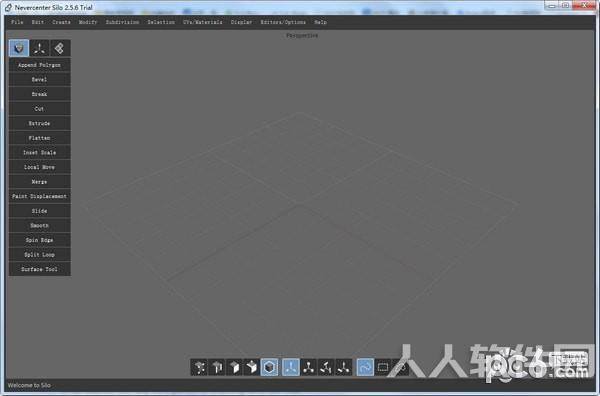This screenshot has width=600, height=396.
Task: Choose dashed rectangle area selection icon
Action: click(383, 367)
